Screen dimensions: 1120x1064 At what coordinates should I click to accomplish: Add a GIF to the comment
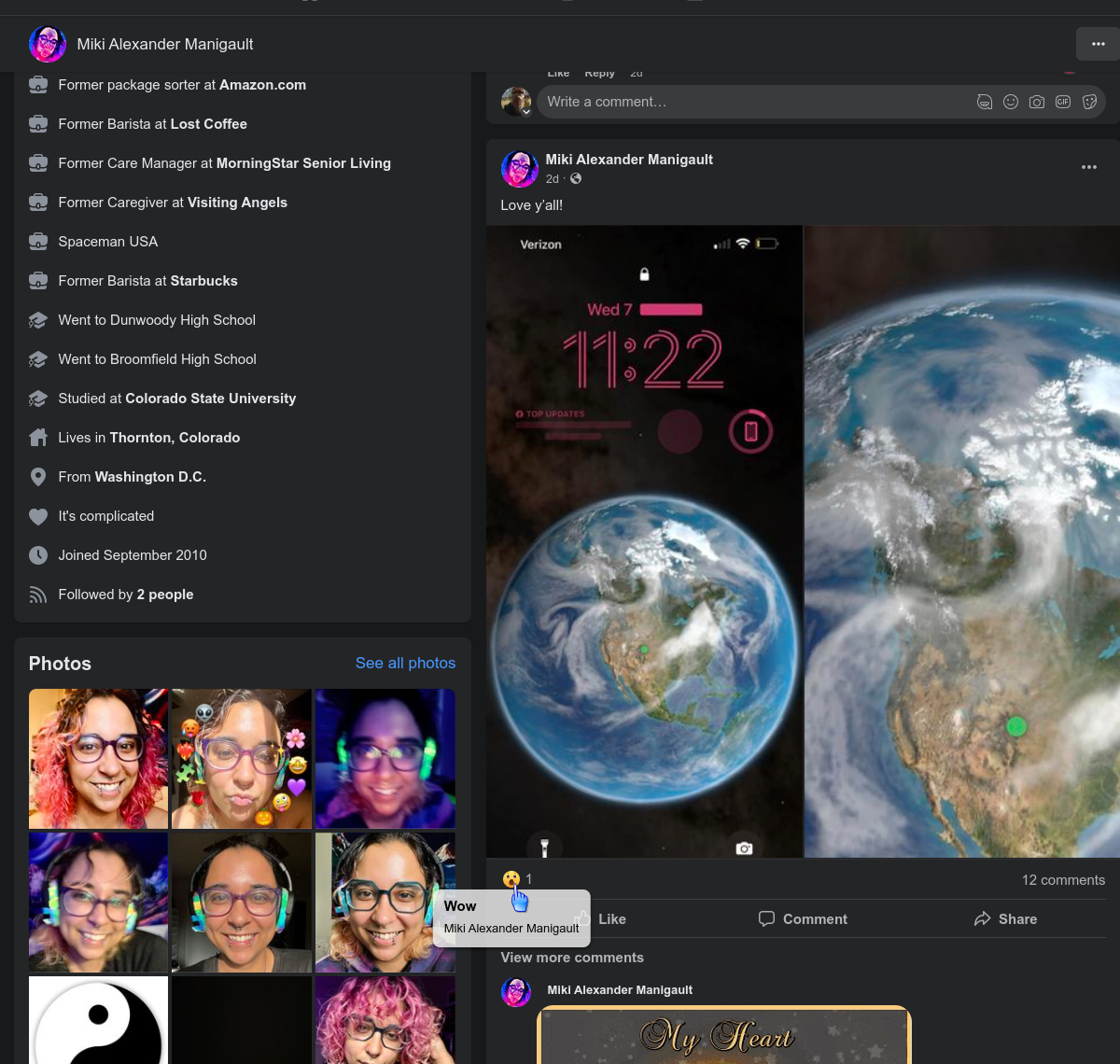1063,102
